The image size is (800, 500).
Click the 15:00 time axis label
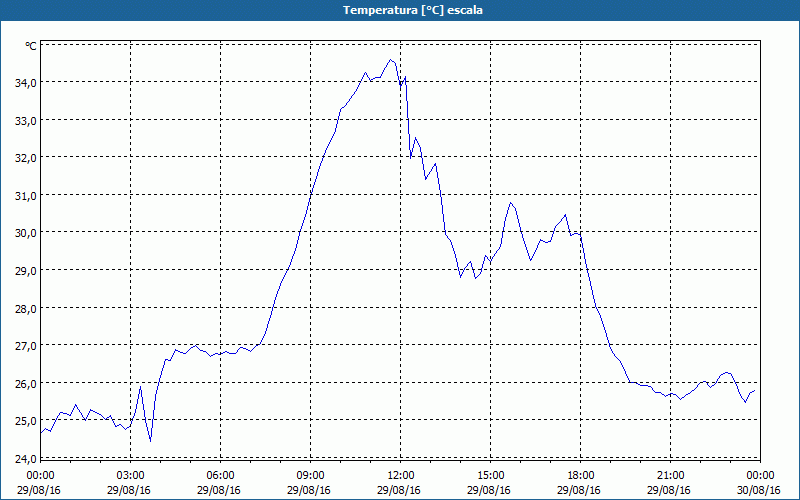tap(490, 476)
